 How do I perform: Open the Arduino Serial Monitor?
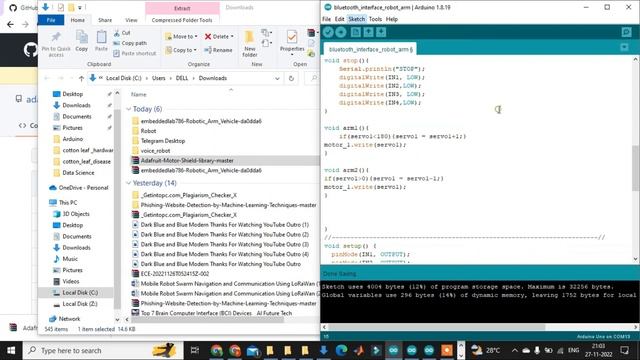click(x=627, y=32)
